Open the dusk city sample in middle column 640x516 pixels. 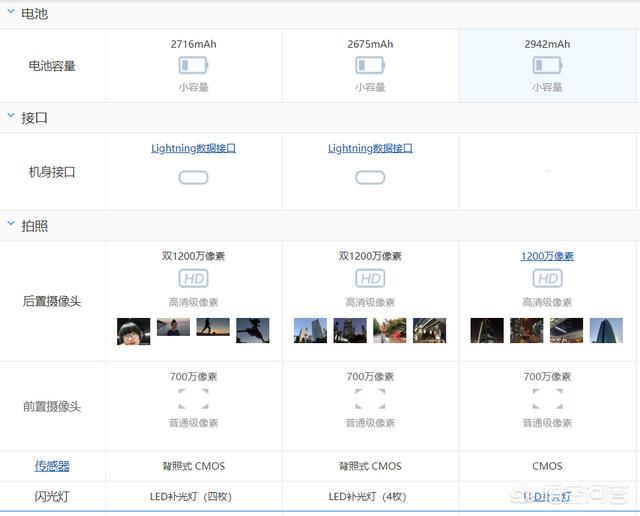(x=350, y=330)
